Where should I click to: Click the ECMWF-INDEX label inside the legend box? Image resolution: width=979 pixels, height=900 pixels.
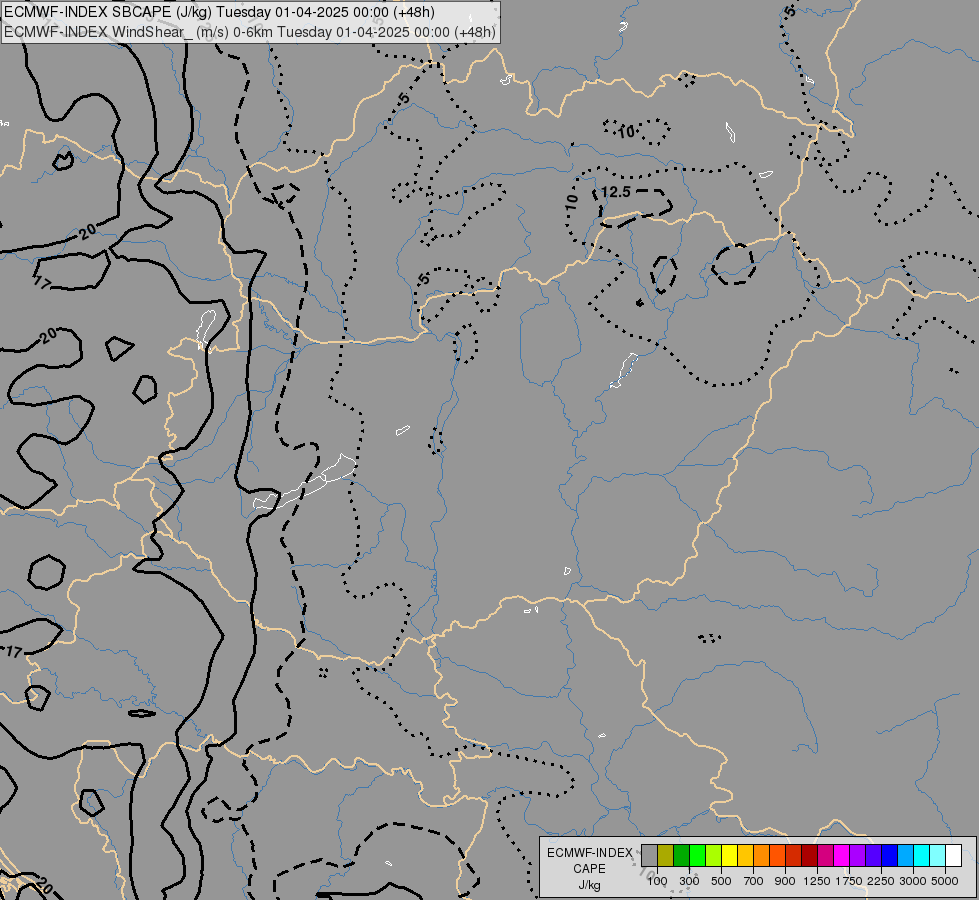click(x=590, y=853)
